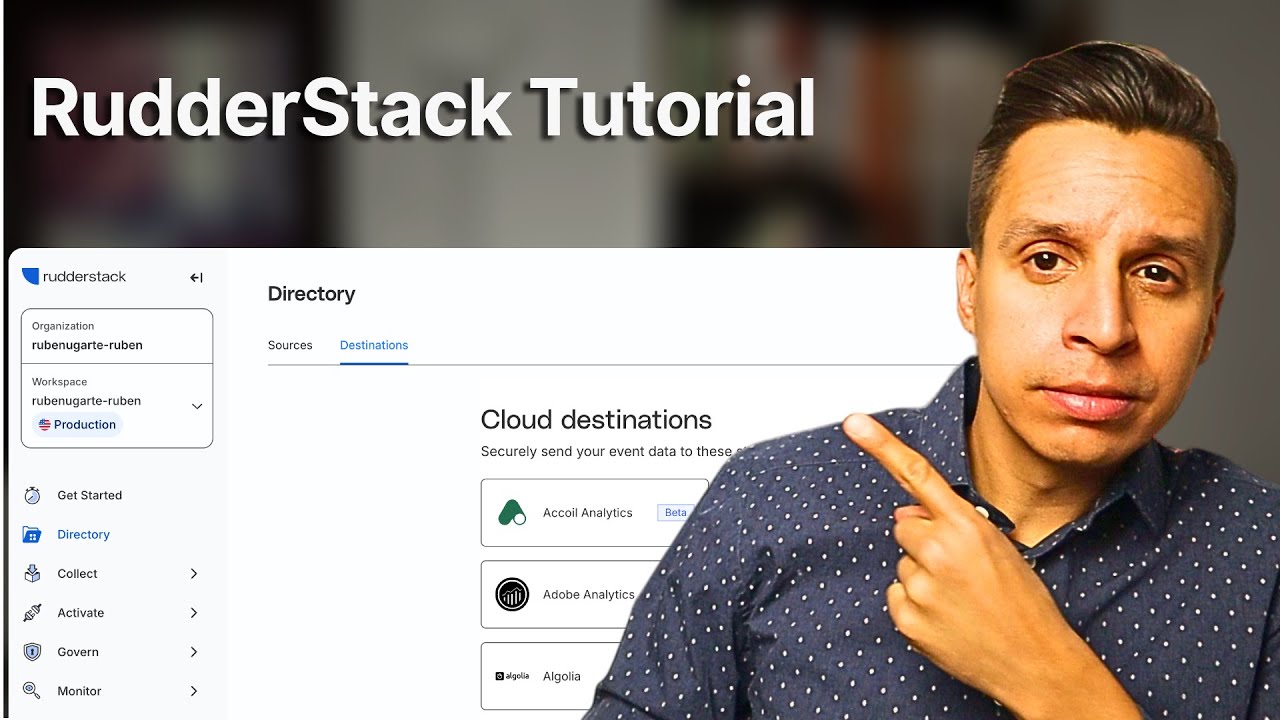Click the Activate plug icon
The width and height of the screenshot is (1280, 720).
click(x=32, y=612)
